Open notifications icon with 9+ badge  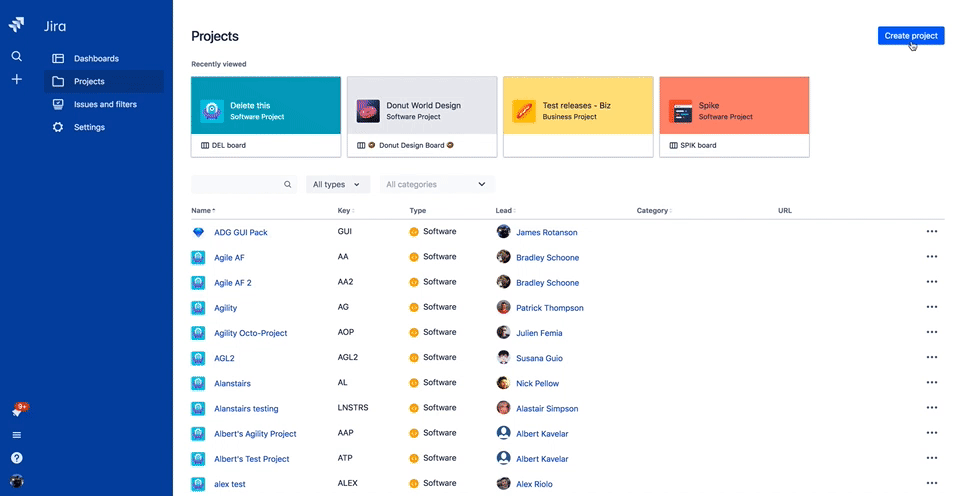point(19,410)
